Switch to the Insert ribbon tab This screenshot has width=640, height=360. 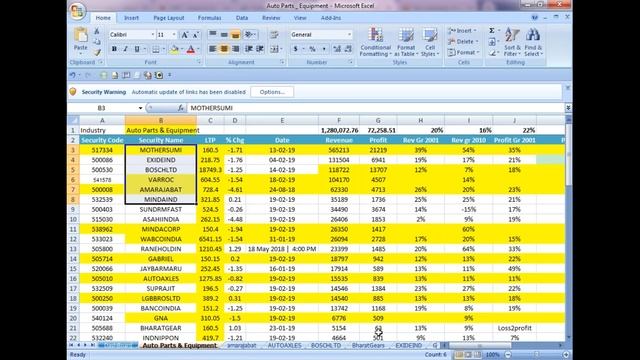click(x=131, y=18)
